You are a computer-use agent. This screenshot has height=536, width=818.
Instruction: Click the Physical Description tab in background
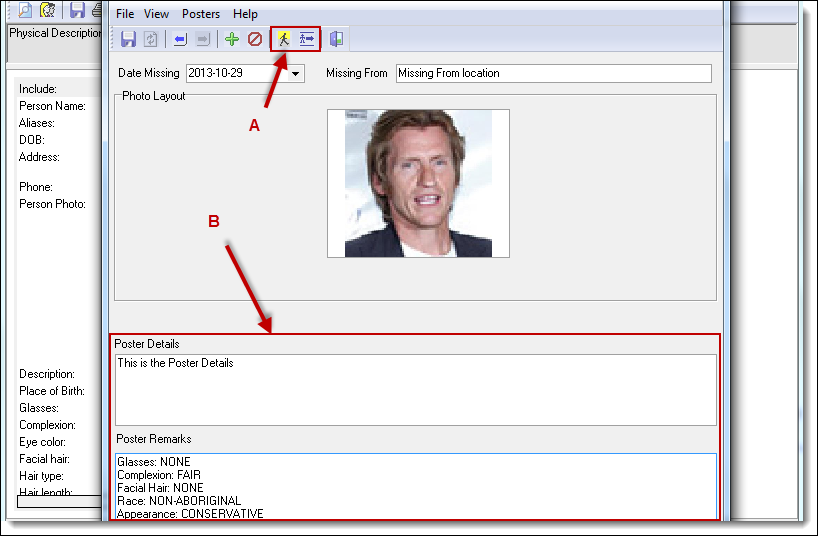tap(56, 33)
